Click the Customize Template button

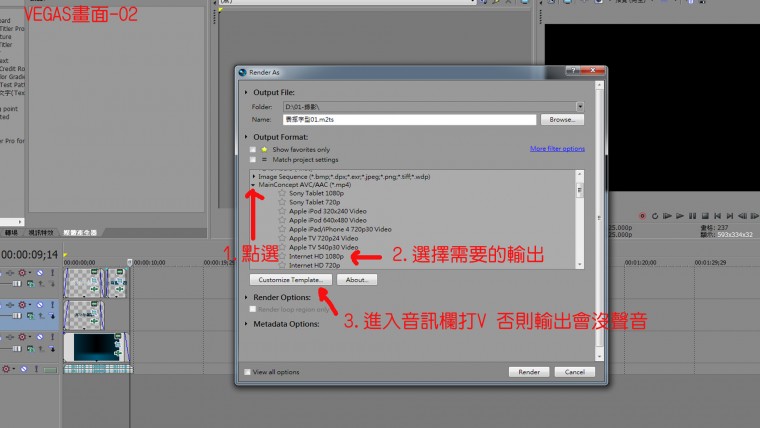click(290, 280)
